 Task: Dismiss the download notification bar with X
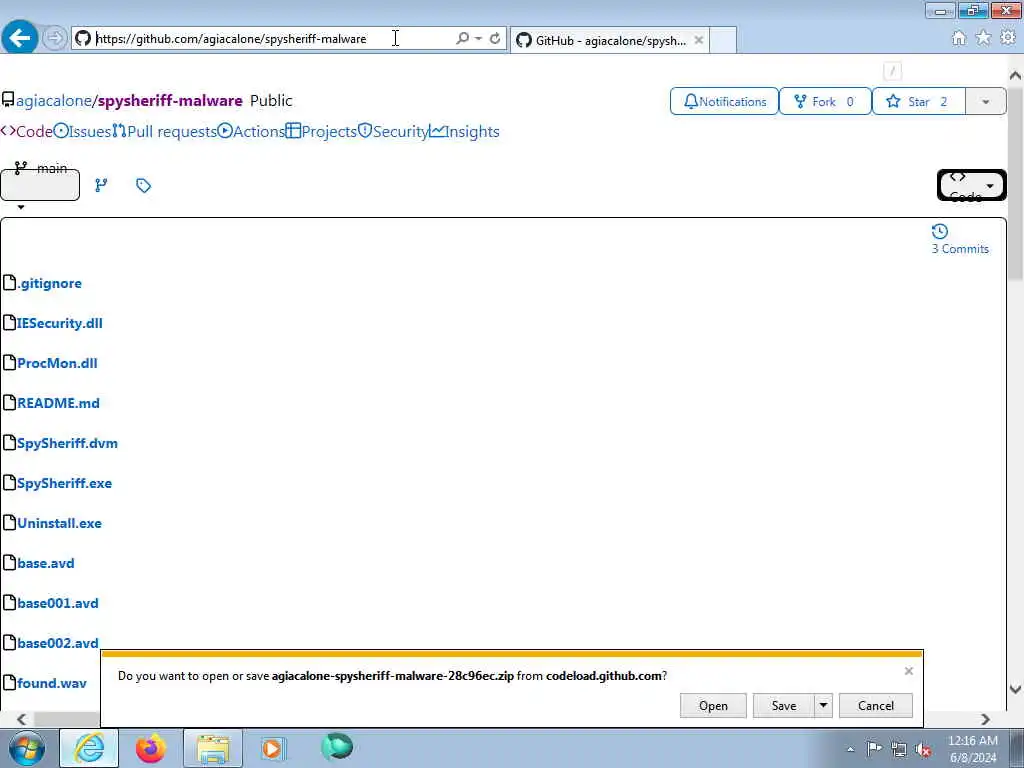point(908,671)
